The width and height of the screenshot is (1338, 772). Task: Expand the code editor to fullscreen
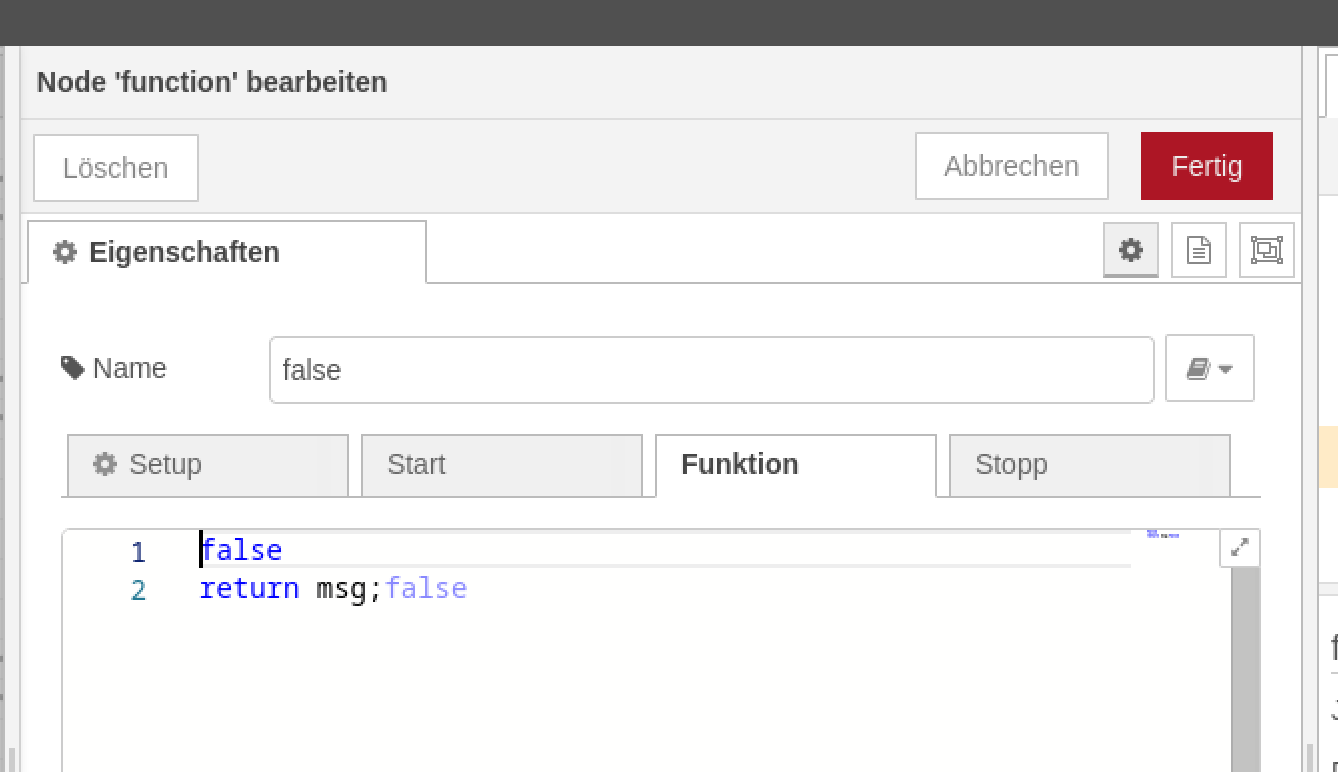pyautogui.click(x=1240, y=548)
